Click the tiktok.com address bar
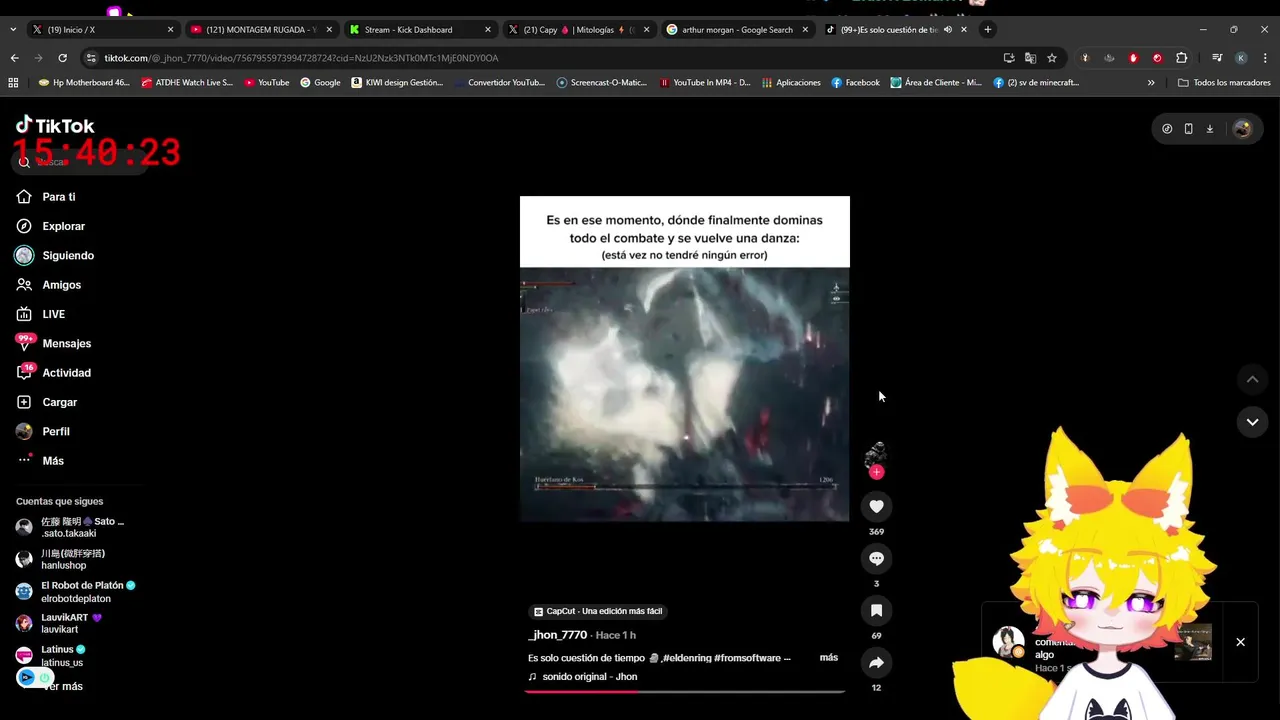Viewport: 1280px width, 720px height. coord(540,58)
